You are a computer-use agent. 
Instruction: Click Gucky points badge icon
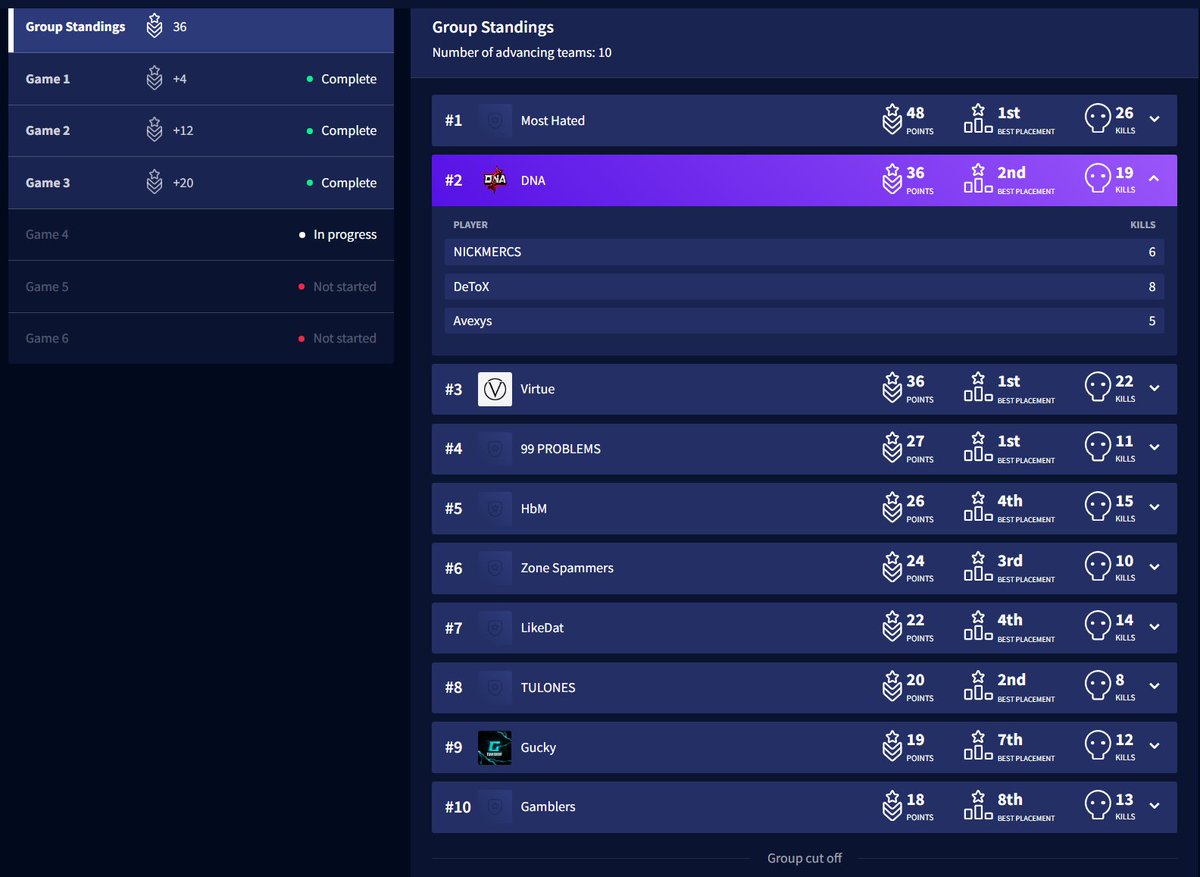(892, 747)
